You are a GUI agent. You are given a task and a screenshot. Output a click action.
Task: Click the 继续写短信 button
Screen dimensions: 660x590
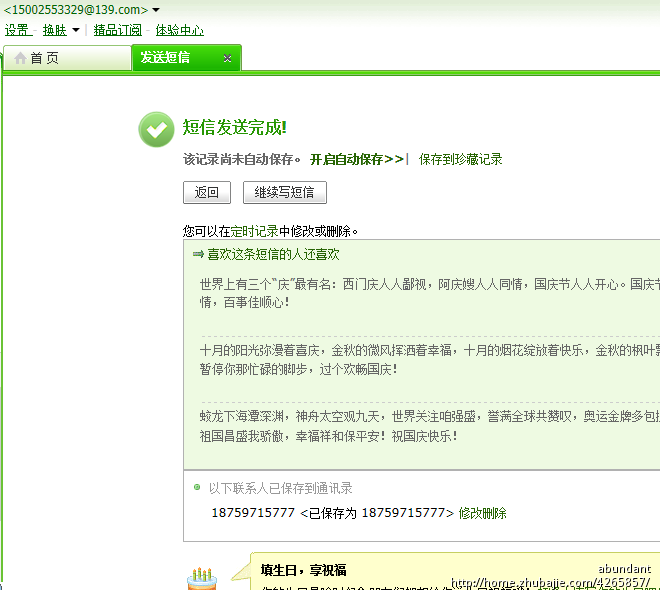[285, 192]
